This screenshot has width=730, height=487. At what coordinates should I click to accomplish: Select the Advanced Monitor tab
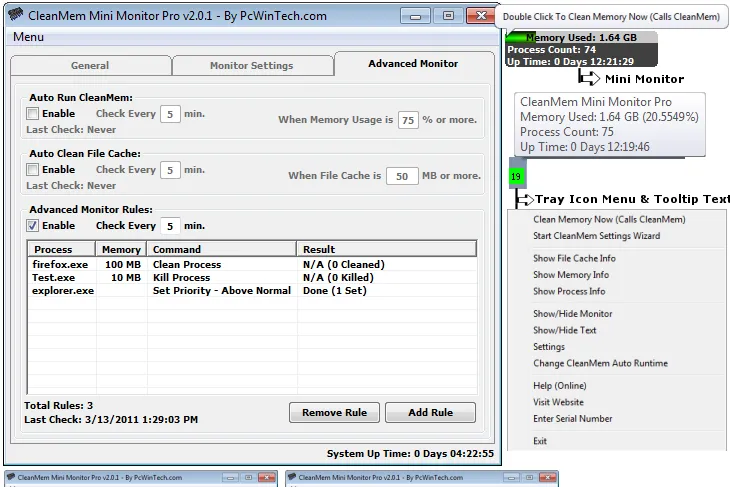[413, 64]
